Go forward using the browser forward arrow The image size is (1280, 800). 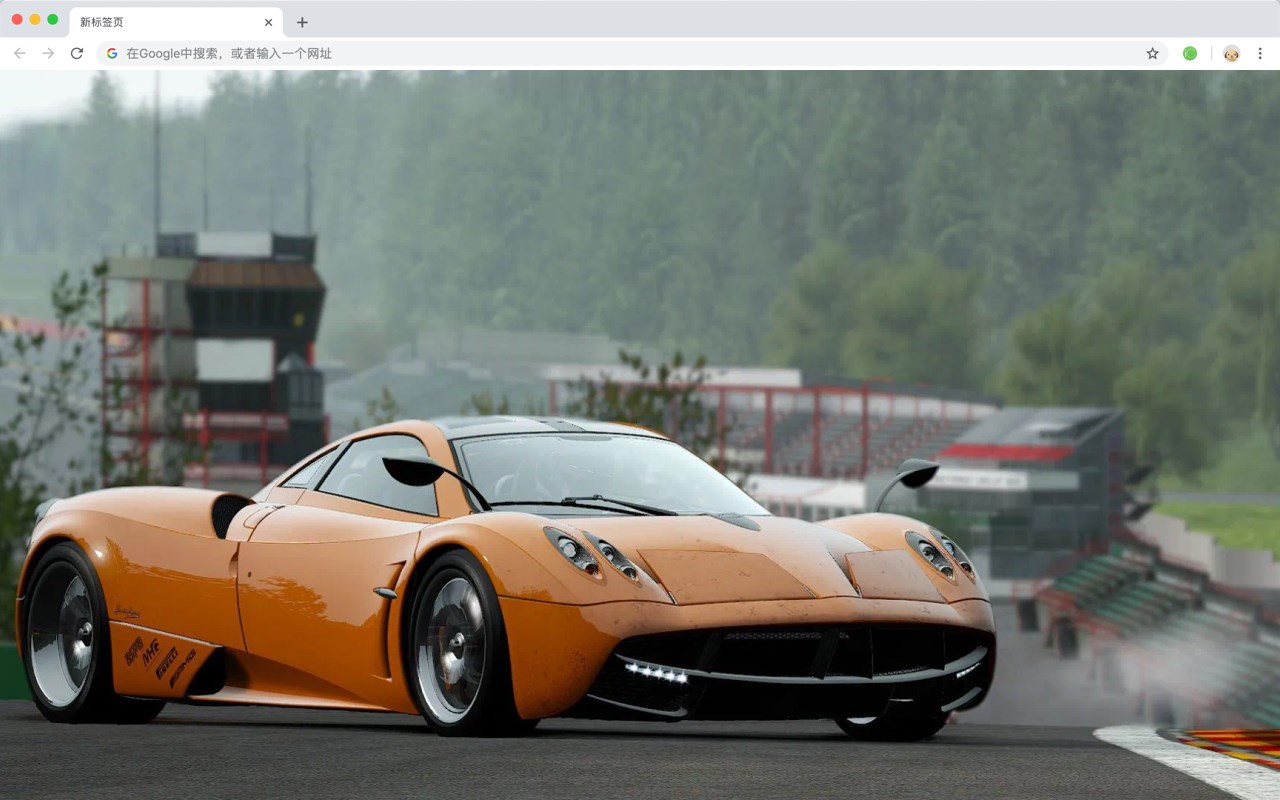point(48,53)
